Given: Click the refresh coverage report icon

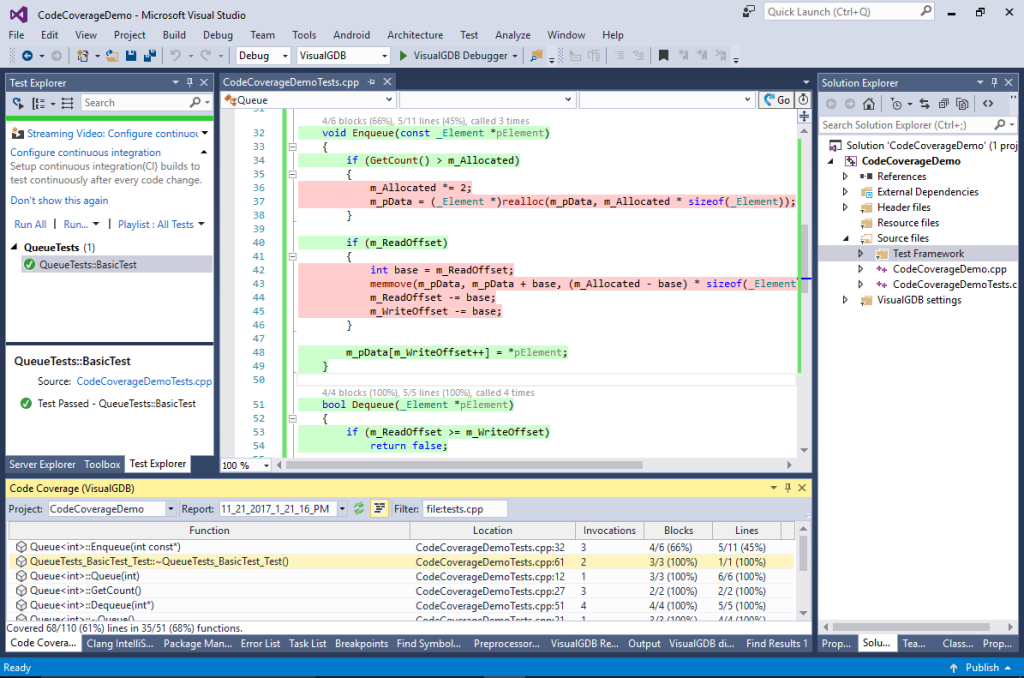Looking at the screenshot, I should point(359,508).
